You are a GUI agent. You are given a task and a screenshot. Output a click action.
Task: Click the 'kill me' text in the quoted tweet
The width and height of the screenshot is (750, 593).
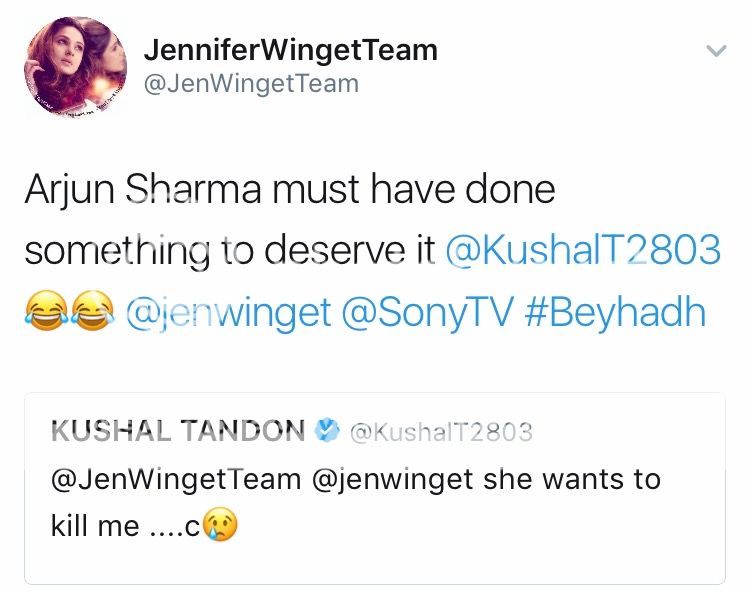pos(95,526)
